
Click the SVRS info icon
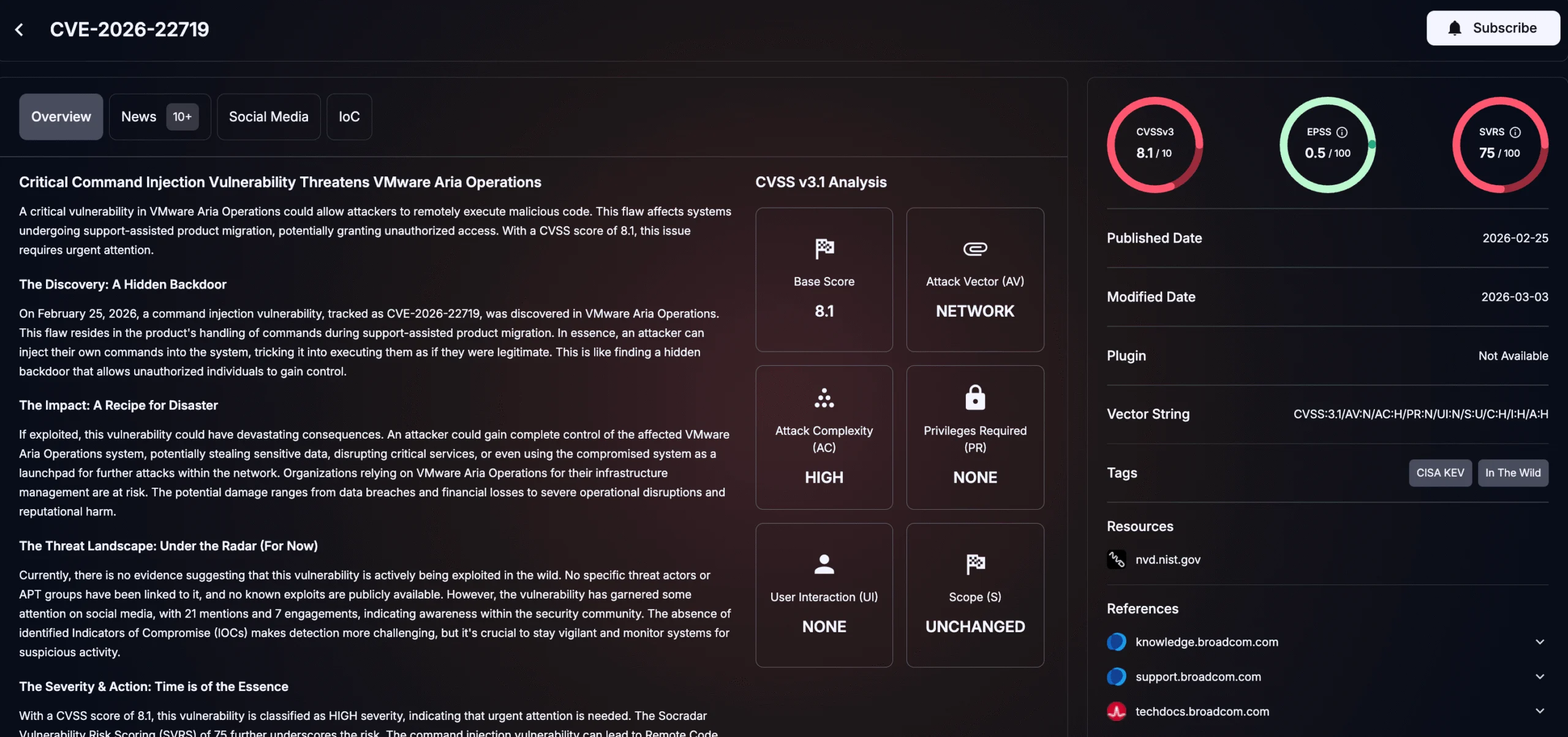(x=1515, y=132)
